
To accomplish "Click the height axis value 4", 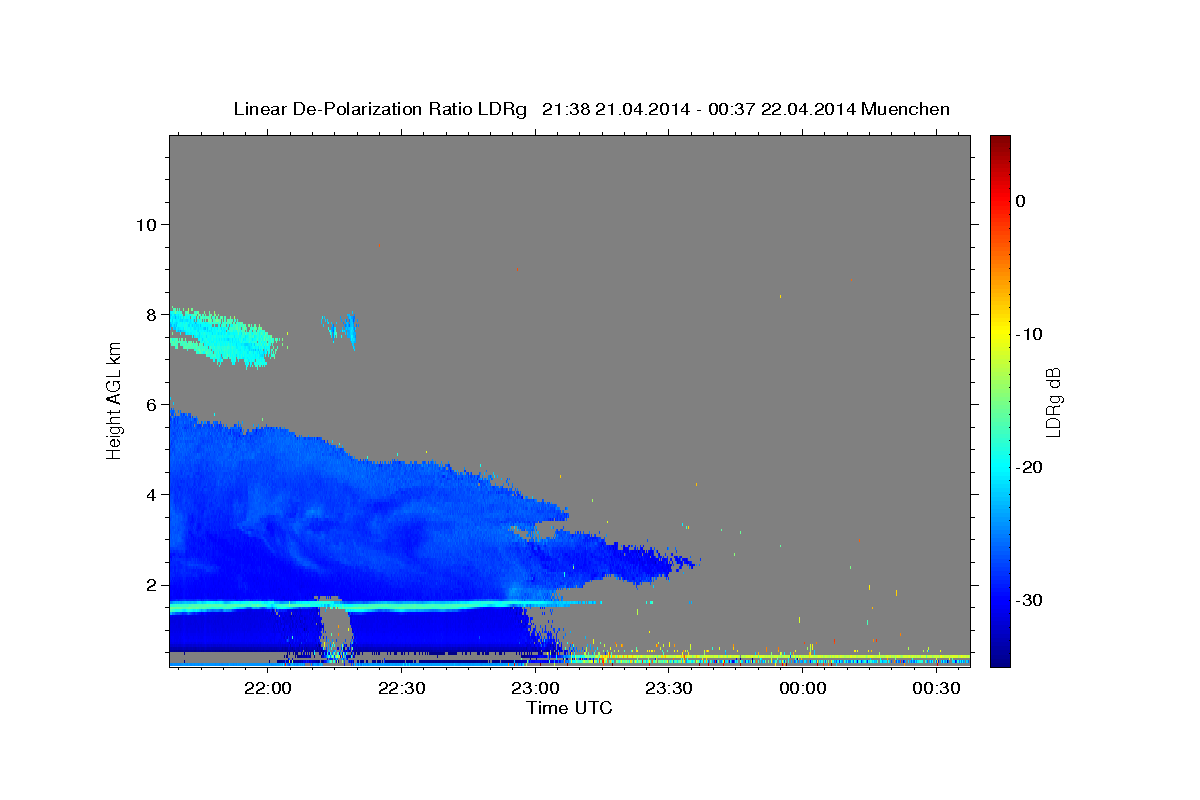I will (150, 494).
